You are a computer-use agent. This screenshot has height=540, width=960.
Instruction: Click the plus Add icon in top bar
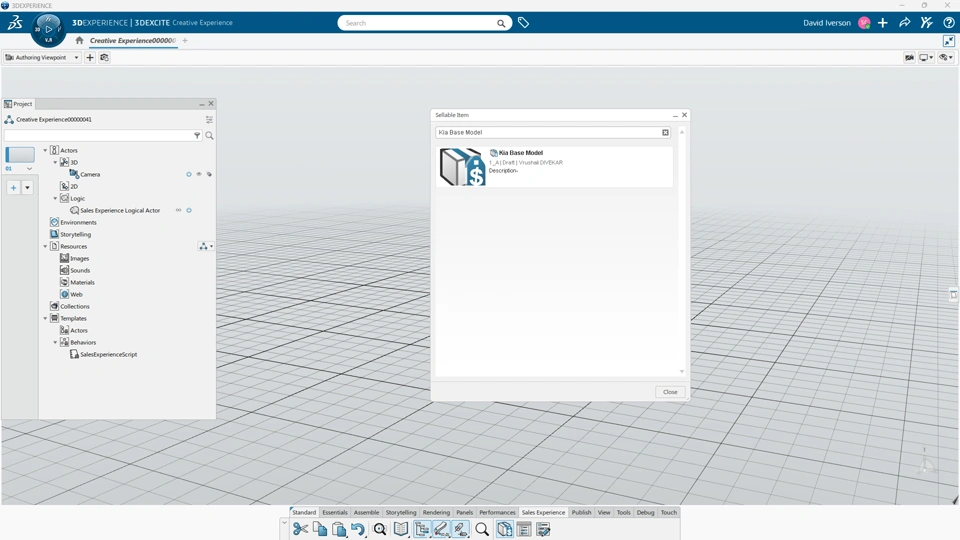[883, 23]
